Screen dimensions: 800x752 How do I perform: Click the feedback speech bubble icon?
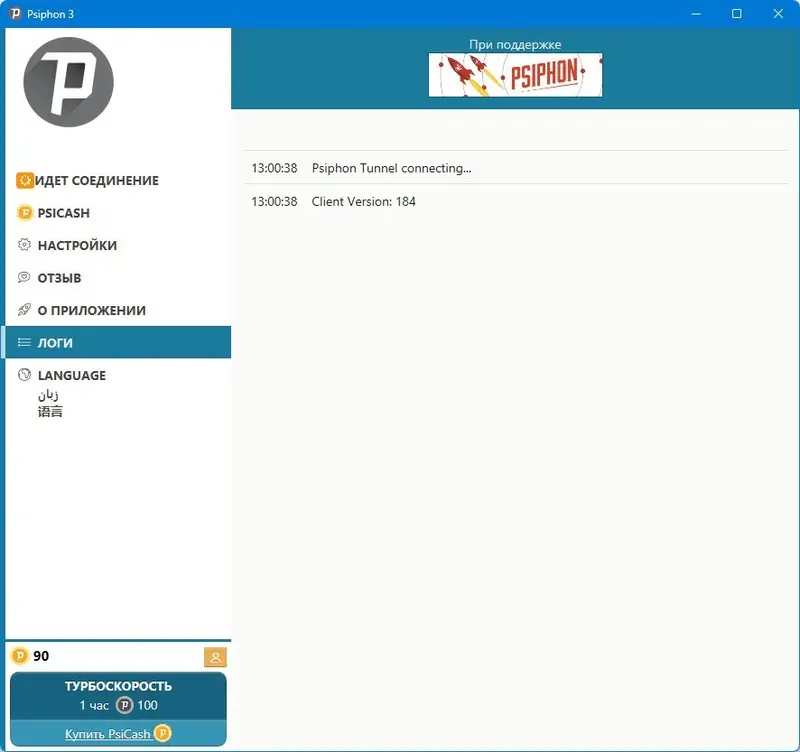24,278
